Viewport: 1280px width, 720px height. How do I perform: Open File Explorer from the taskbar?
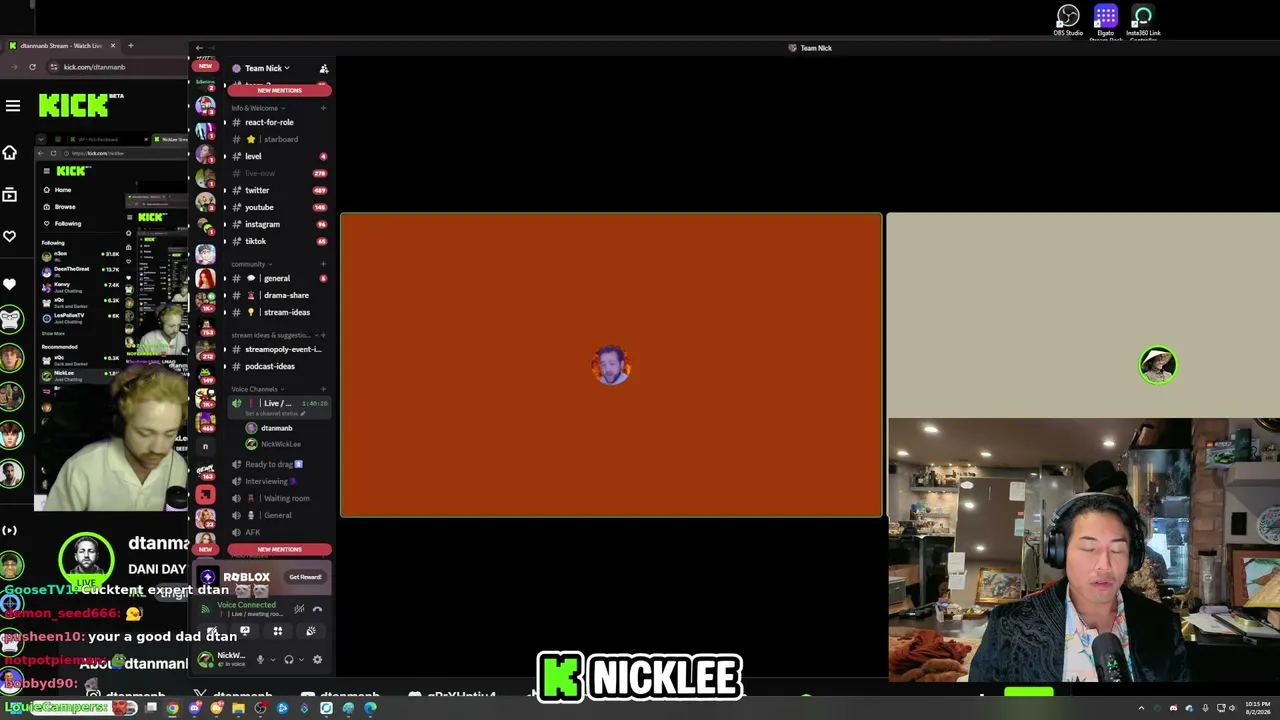[238, 709]
